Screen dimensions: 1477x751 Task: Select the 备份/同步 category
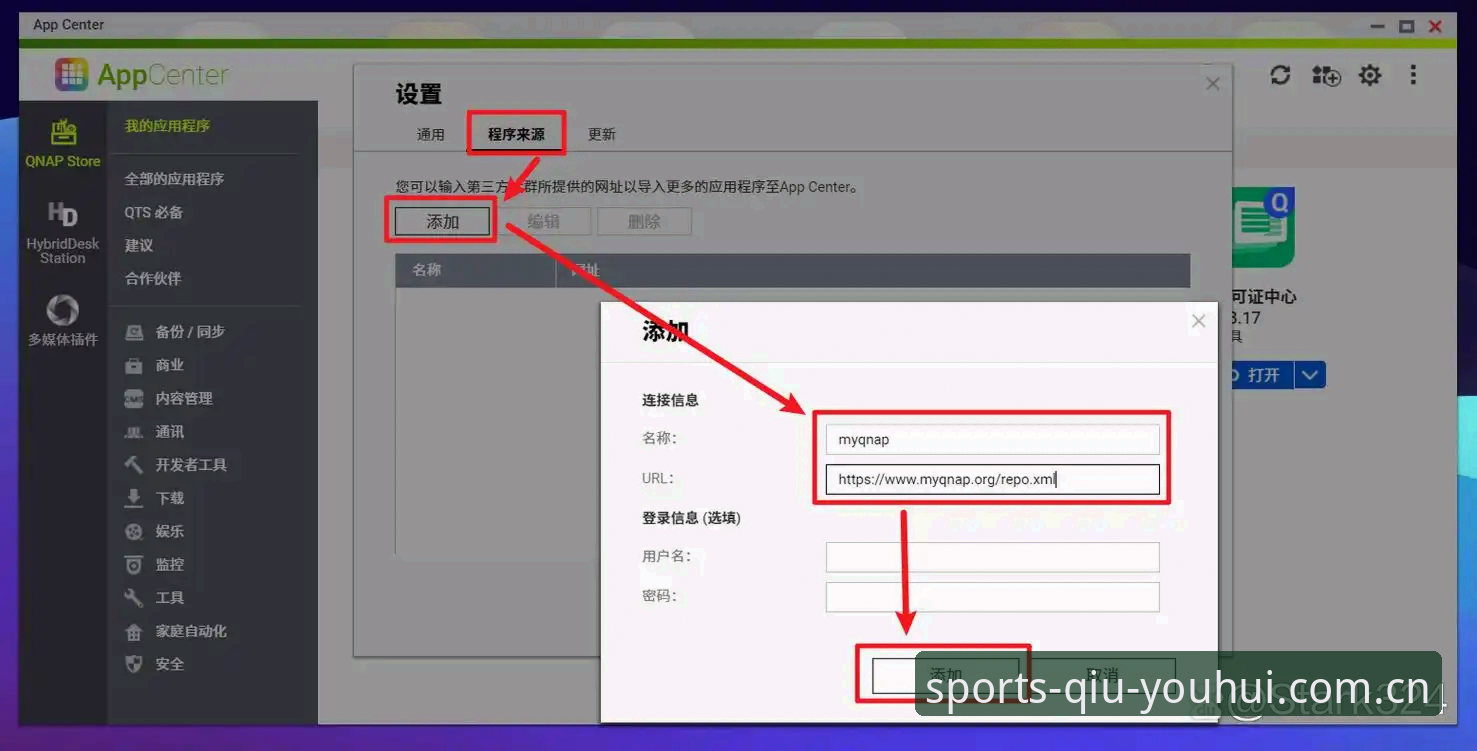point(175,332)
